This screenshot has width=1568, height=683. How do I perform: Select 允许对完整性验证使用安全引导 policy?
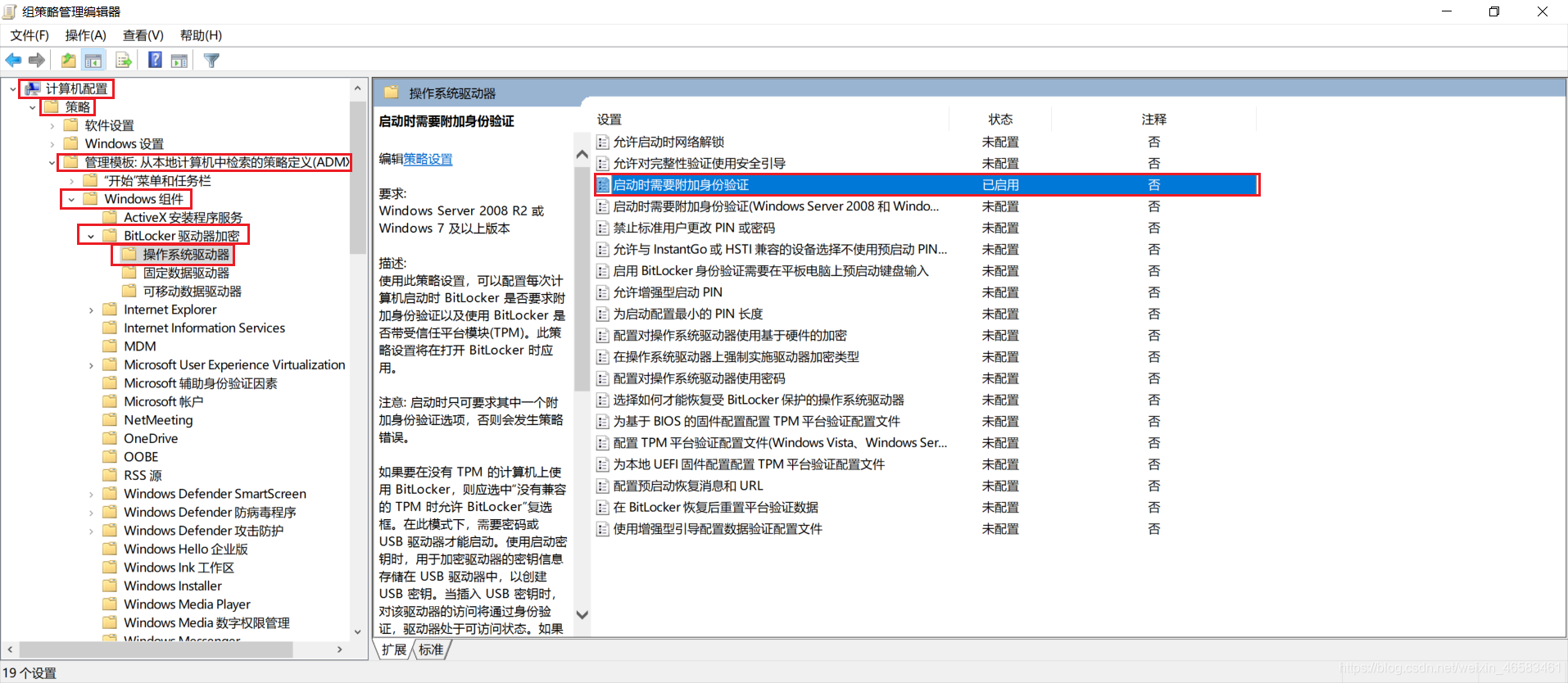(x=699, y=164)
